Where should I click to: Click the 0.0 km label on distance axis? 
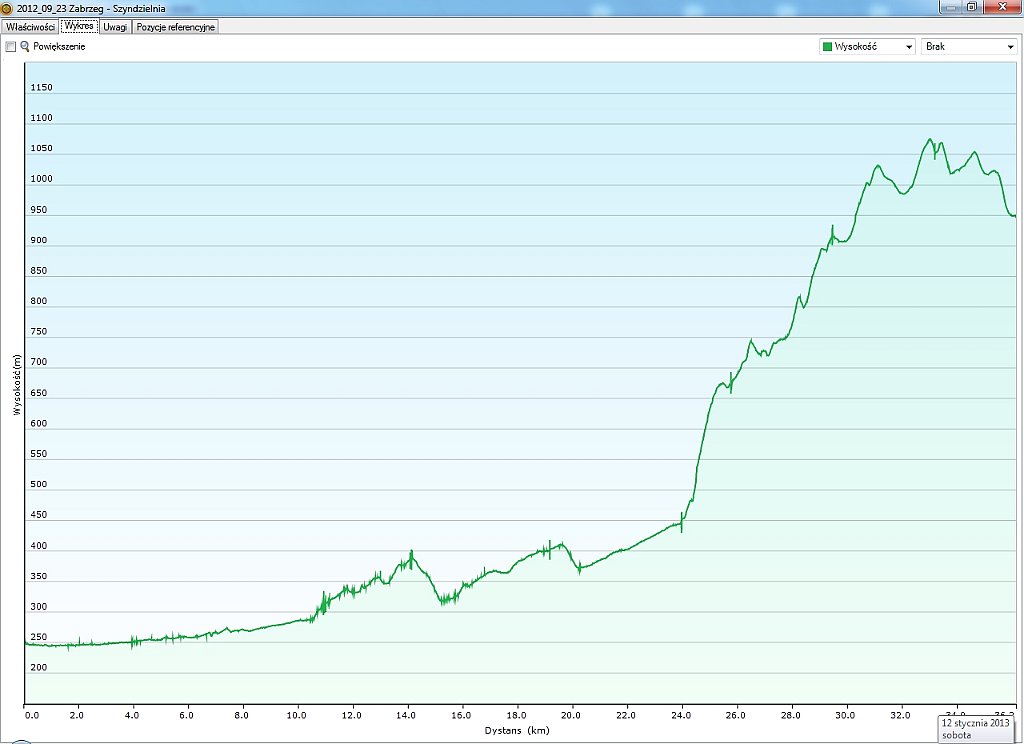click(x=31, y=716)
